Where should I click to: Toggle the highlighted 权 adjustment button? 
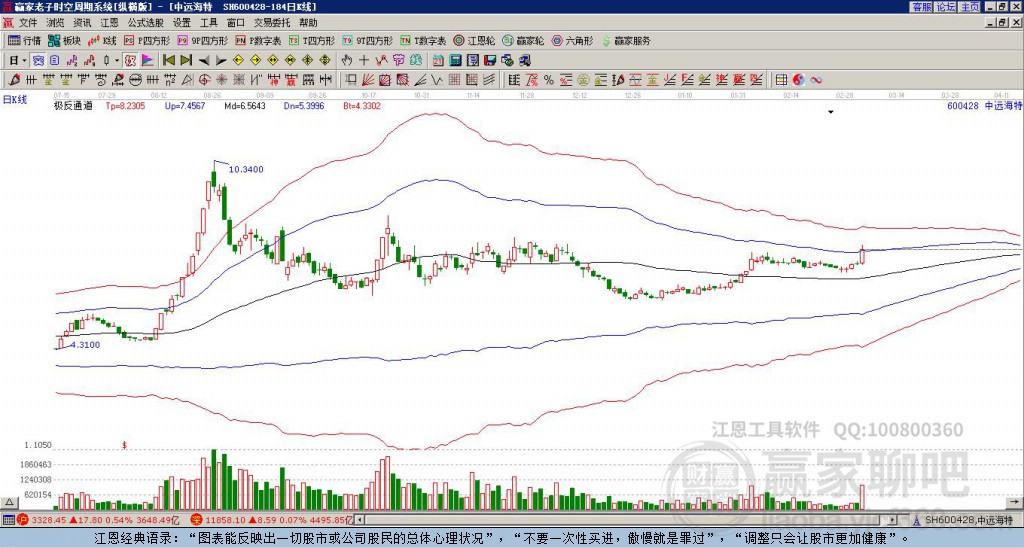click(x=130, y=60)
